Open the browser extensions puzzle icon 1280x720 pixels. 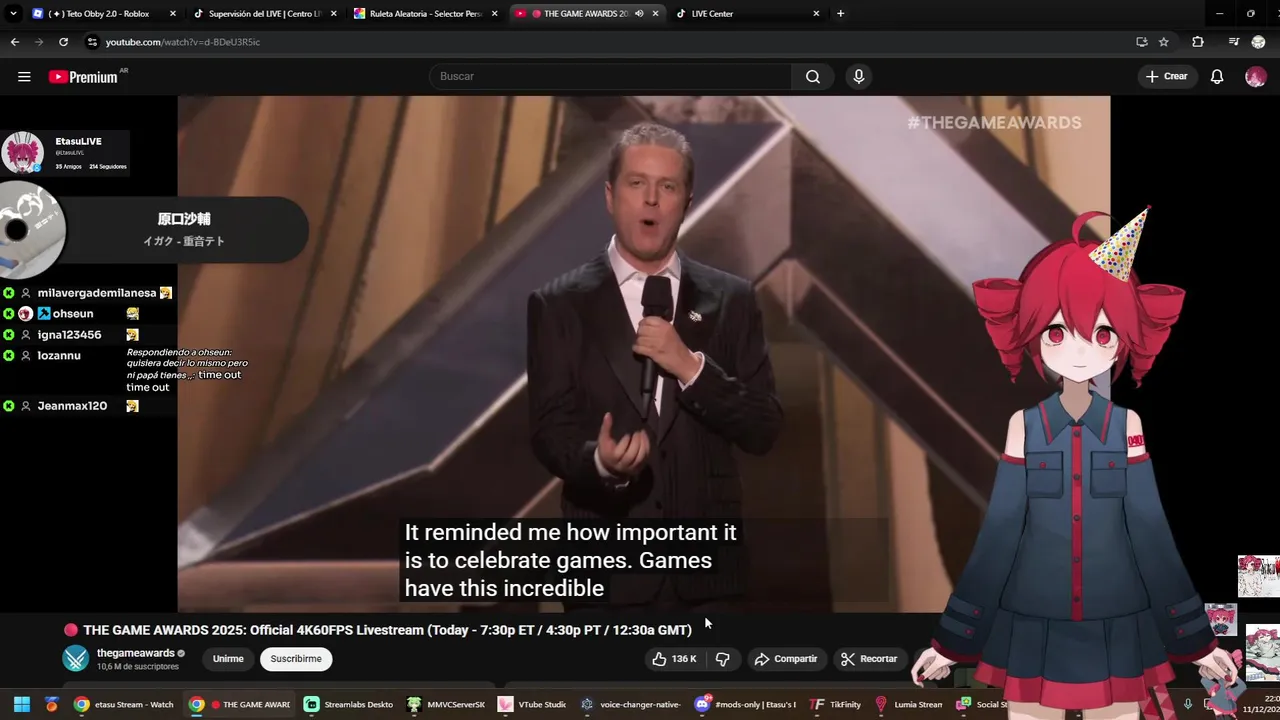[x=1198, y=42]
